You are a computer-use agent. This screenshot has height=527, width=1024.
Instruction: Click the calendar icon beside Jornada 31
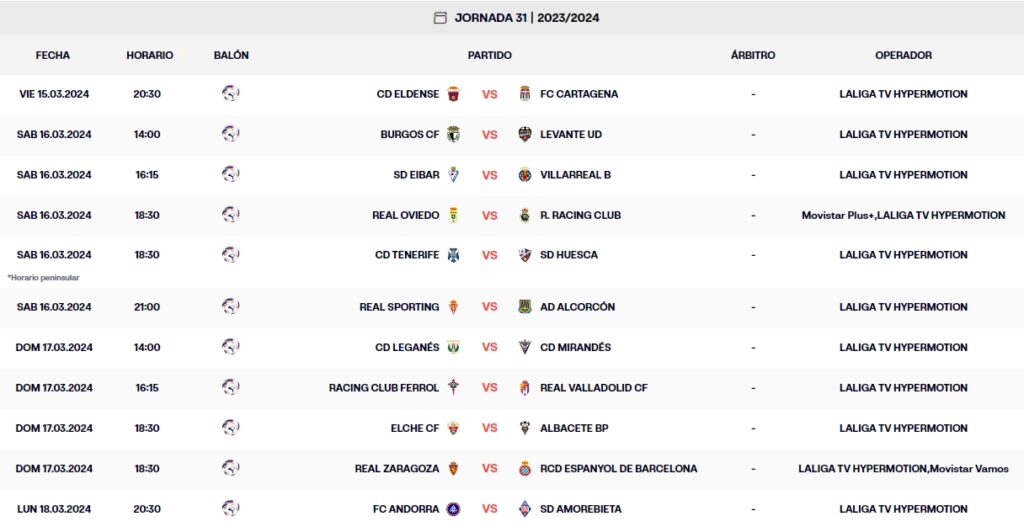point(440,17)
